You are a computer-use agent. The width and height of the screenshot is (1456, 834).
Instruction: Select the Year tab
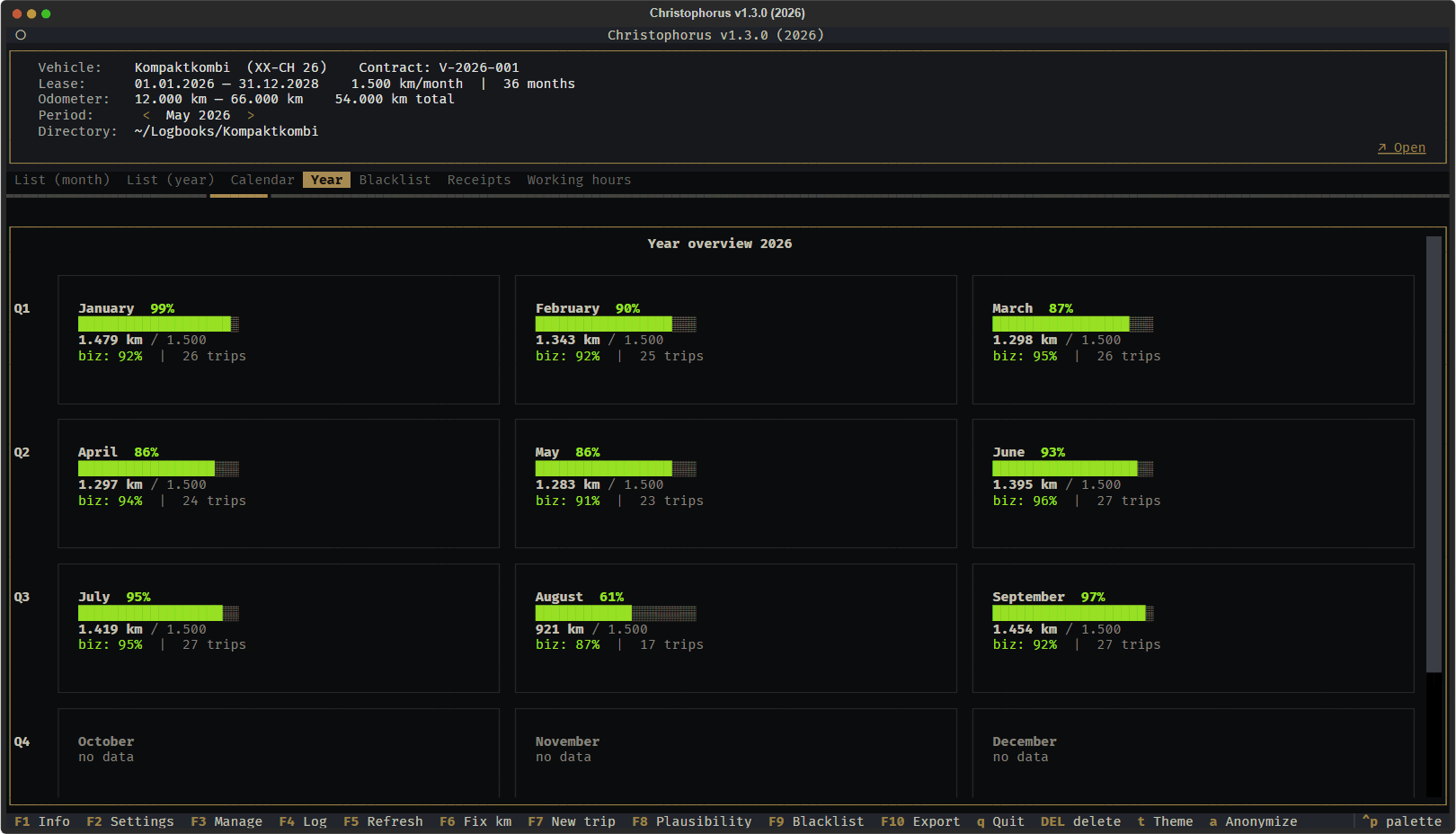click(x=326, y=180)
